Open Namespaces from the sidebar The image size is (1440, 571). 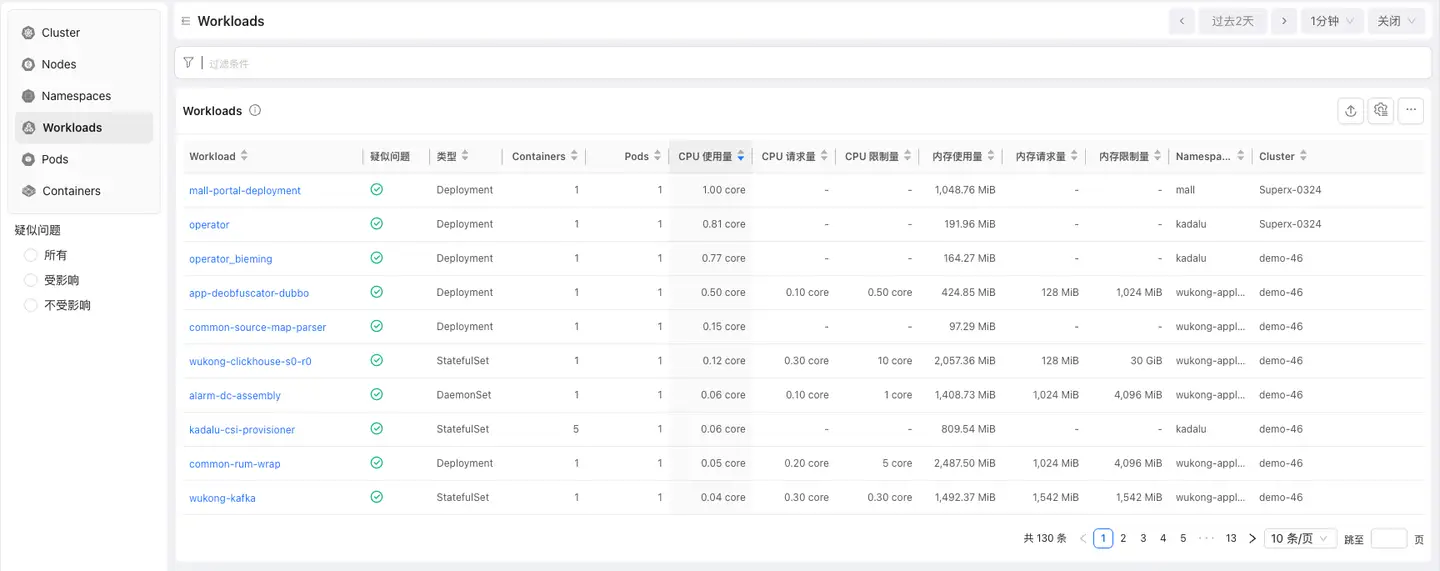tap(76, 96)
